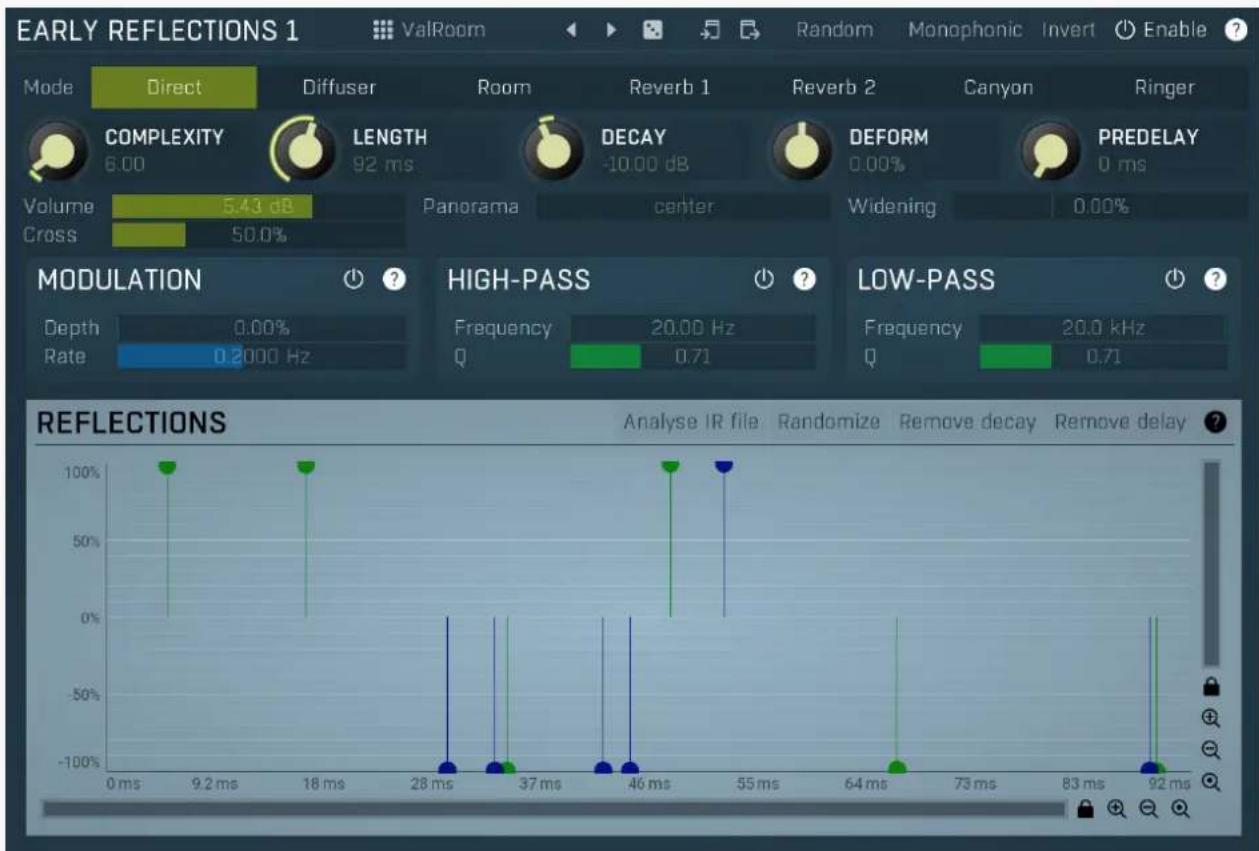The width and height of the screenshot is (1259, 851).
Task: Click horizontal zoom out magnifier
Action: click(x=1148, y=810)
